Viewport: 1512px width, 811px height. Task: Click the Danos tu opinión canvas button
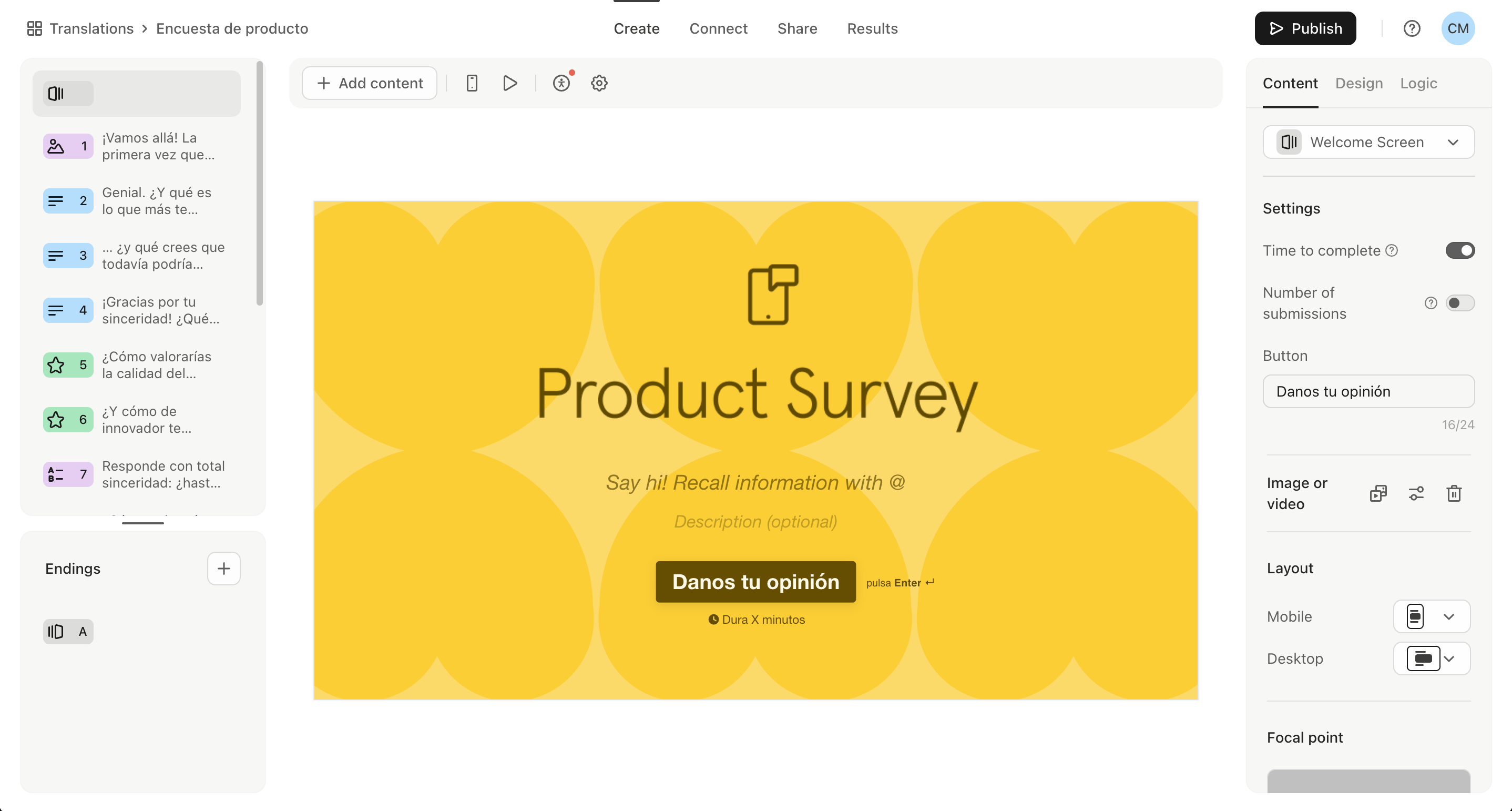coord(755,581)
